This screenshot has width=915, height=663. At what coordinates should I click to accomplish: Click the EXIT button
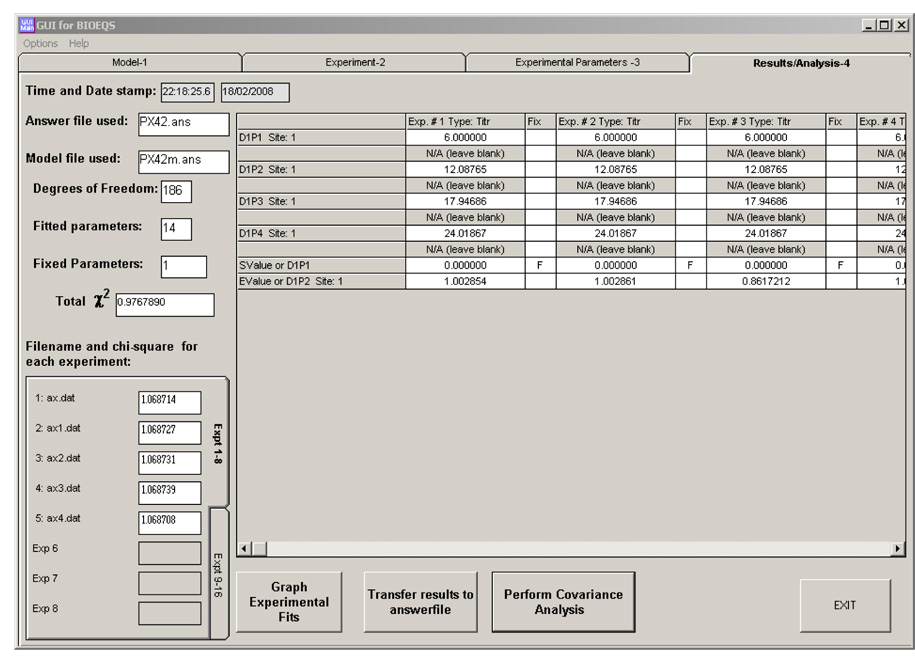(x=844, y=605)
